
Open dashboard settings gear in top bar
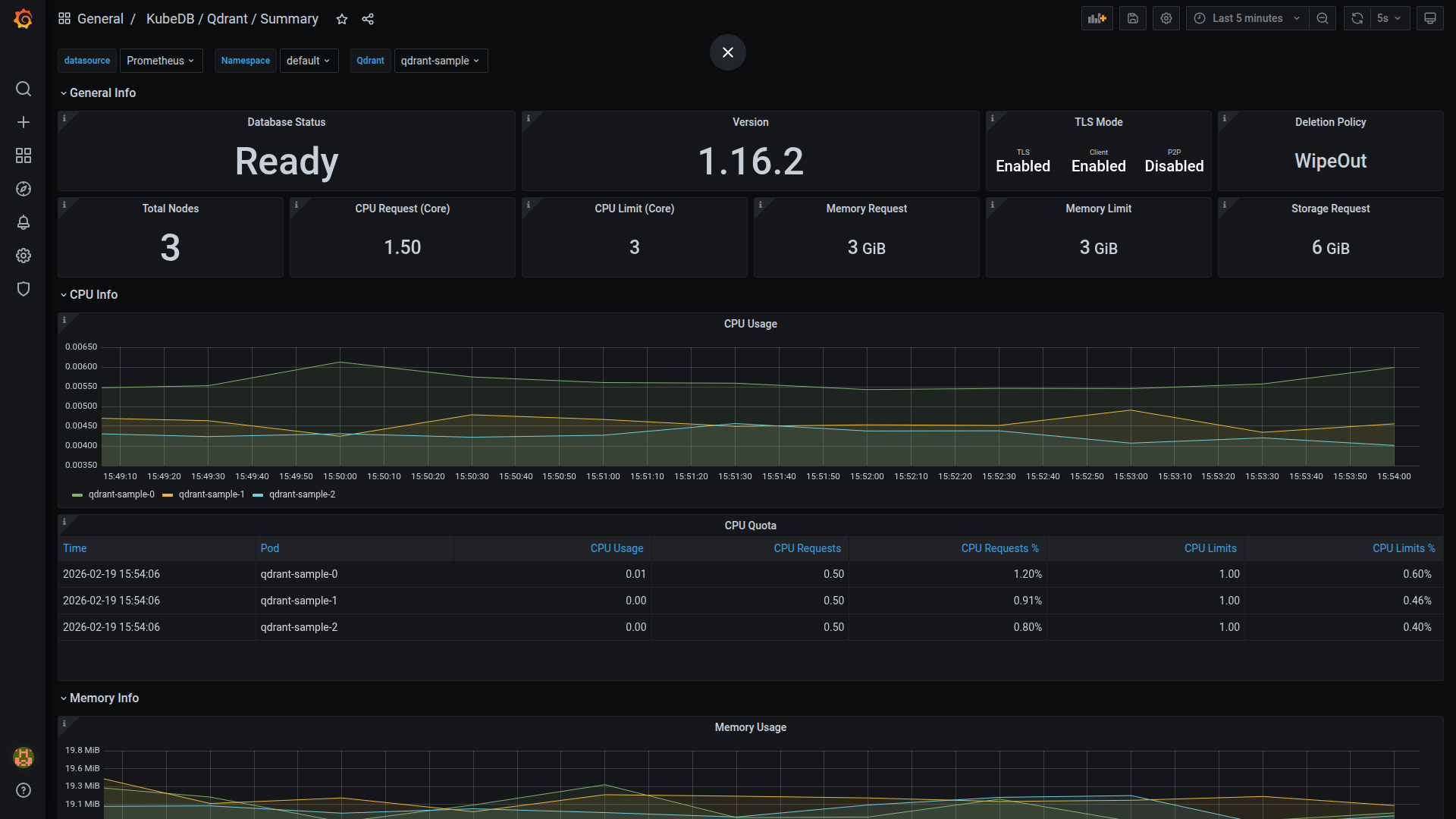(x=1166, y=18)
